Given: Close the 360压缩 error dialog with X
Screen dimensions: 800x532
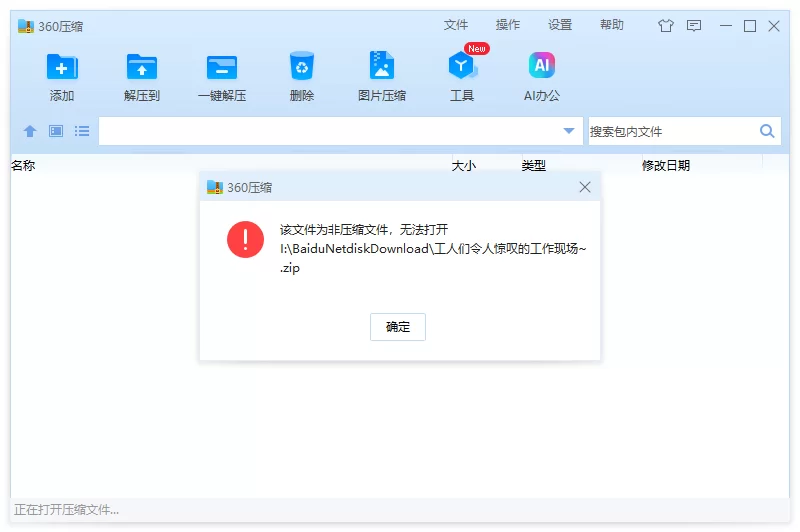Looking at the screenshot, I should tap(585, 187).
